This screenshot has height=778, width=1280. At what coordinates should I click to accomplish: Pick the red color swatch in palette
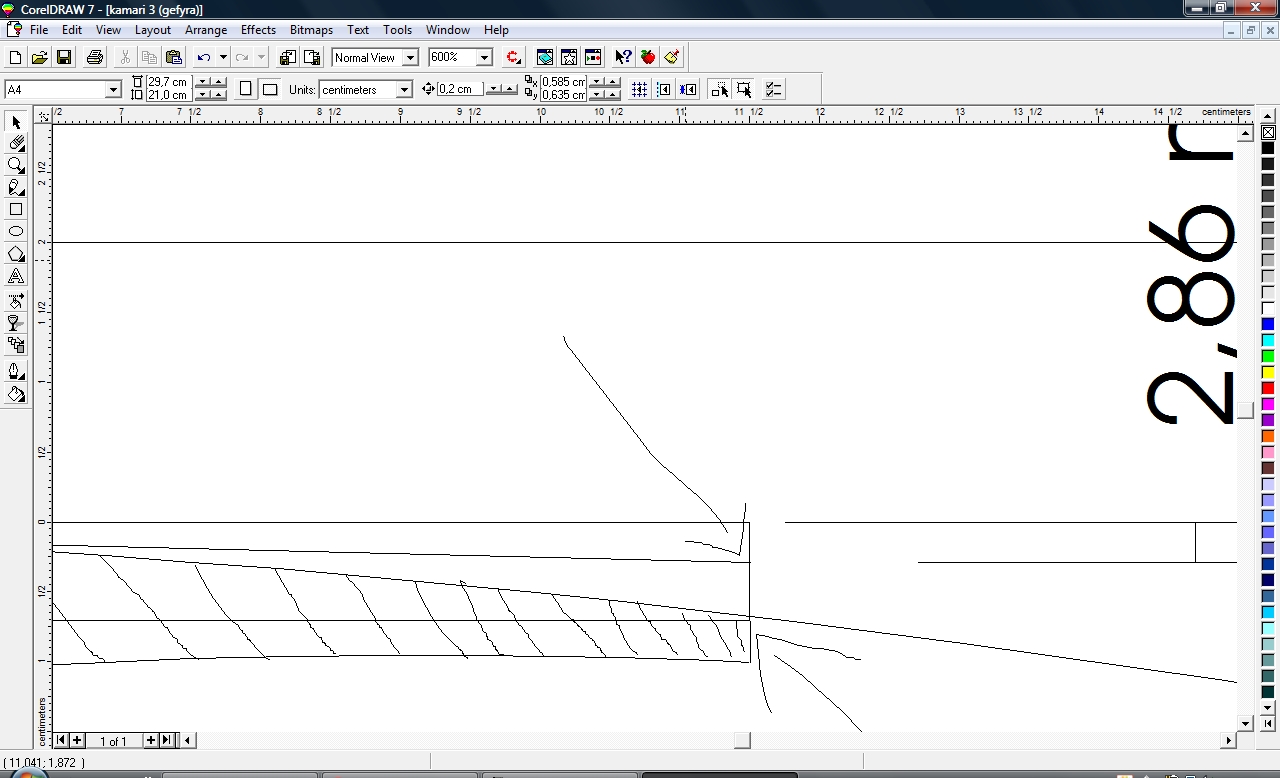pos(1267,388)
